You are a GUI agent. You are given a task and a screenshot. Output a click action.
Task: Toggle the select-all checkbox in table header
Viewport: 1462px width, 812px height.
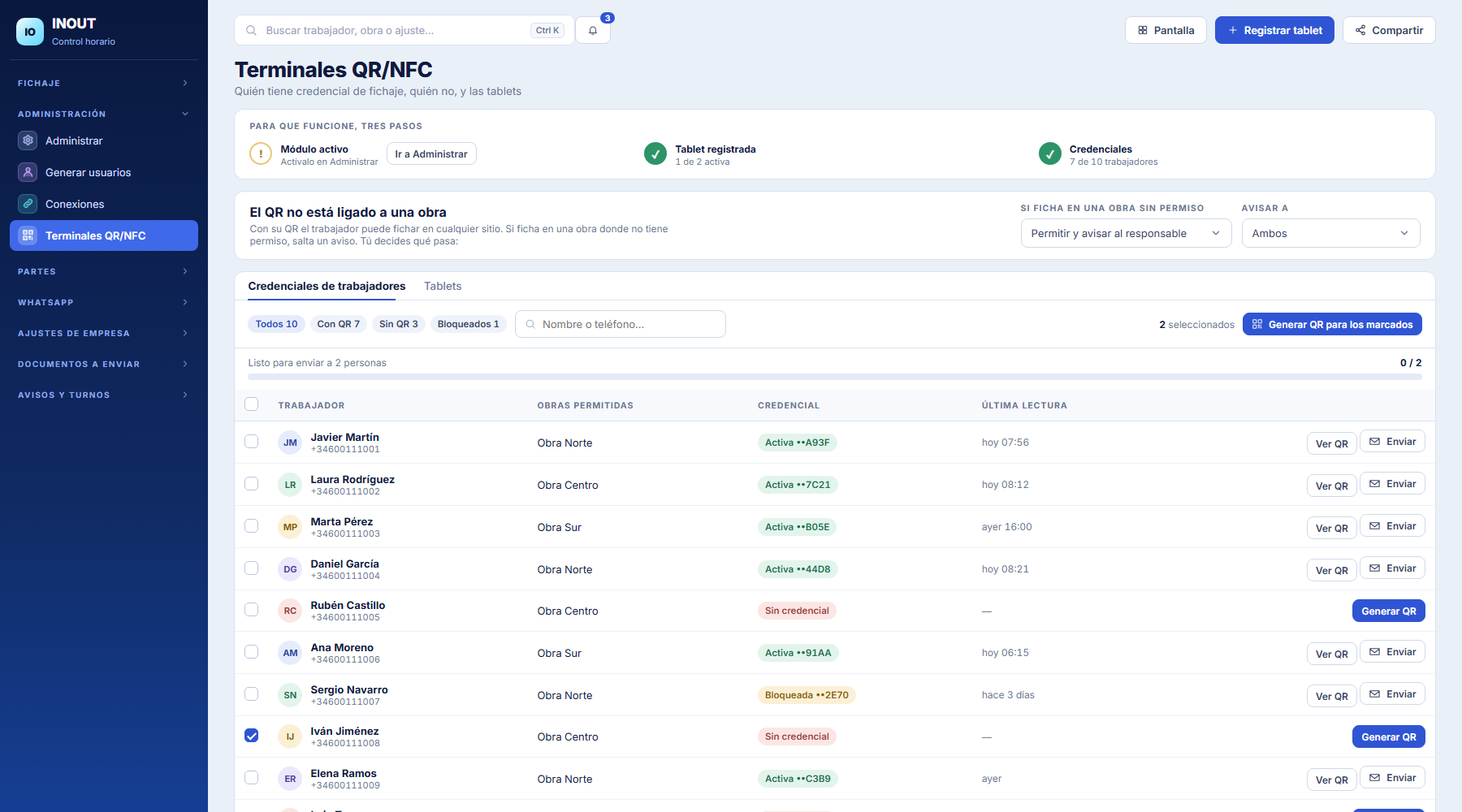(x=252, y=404)
